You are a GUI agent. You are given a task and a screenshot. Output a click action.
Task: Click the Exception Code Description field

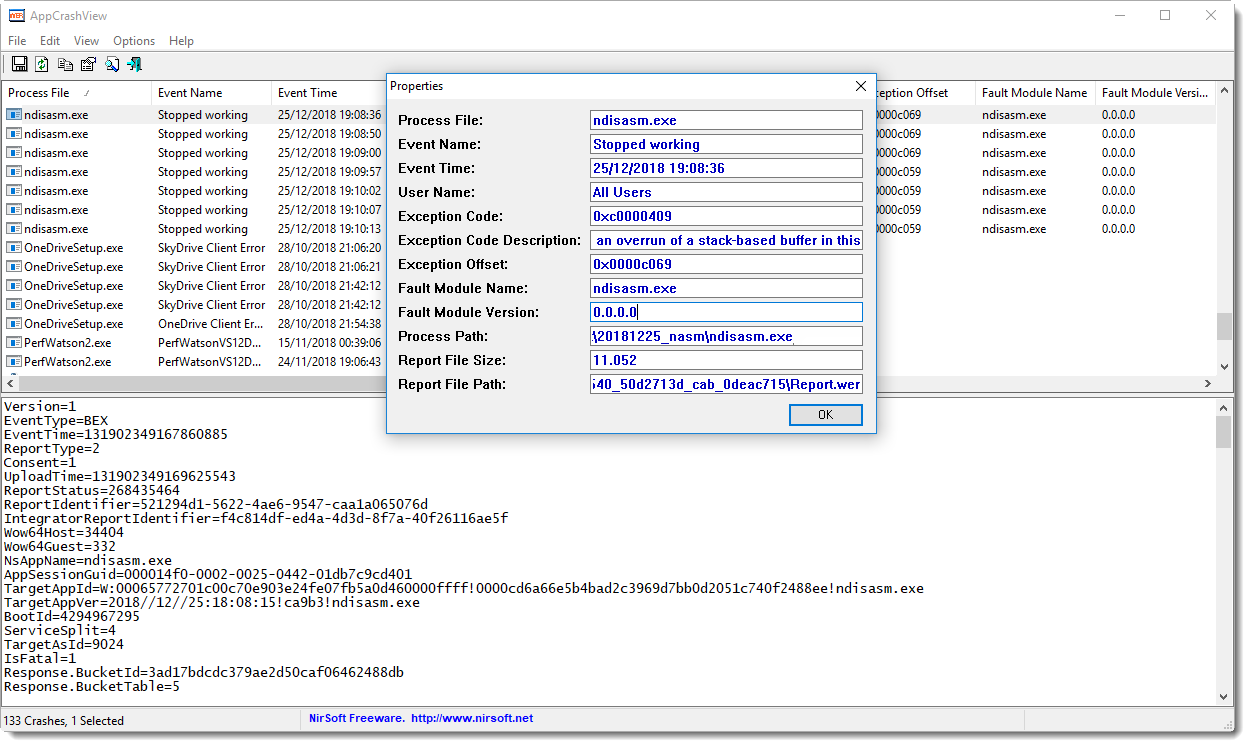pos(726,240)
